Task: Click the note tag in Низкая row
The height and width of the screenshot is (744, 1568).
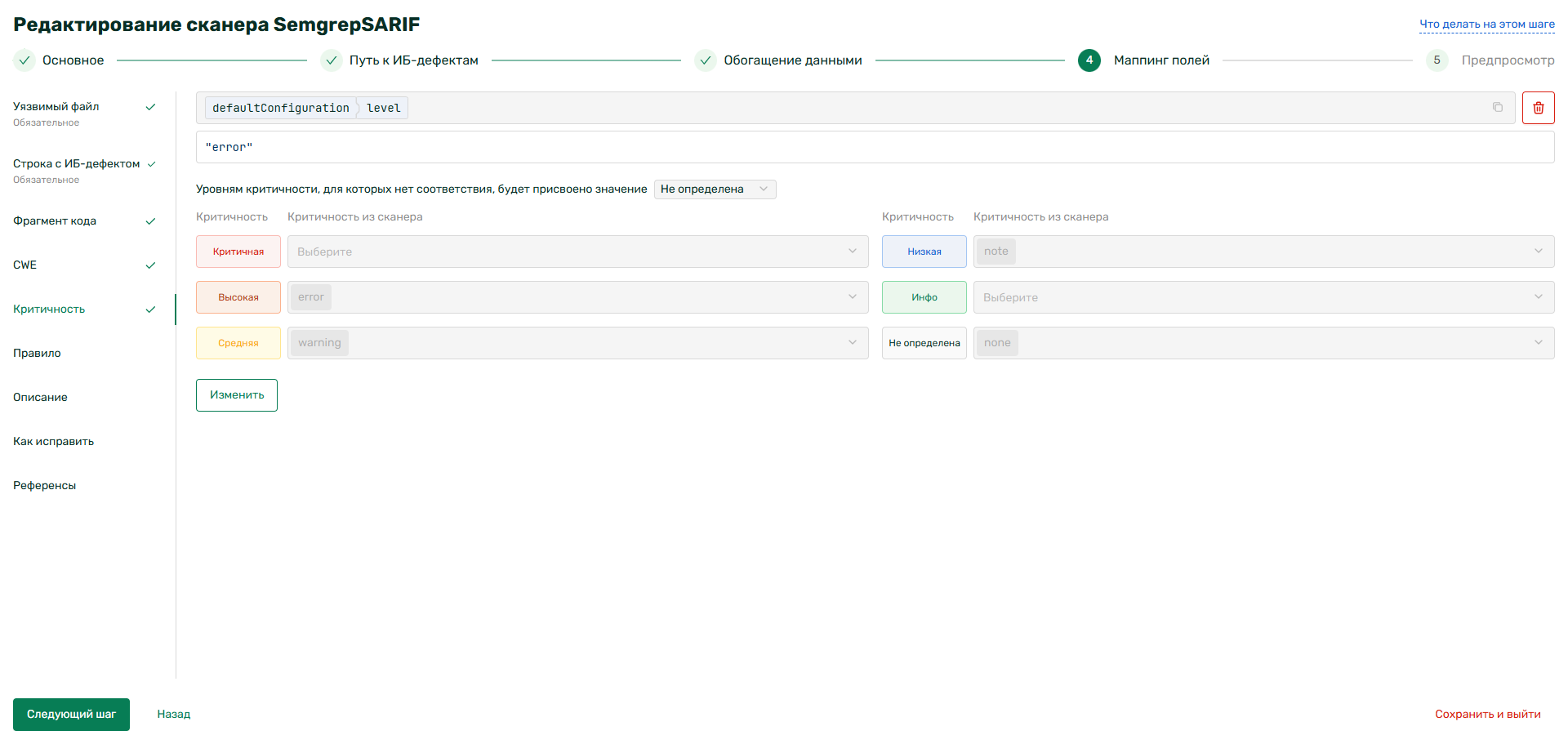Action: point(996,252)
